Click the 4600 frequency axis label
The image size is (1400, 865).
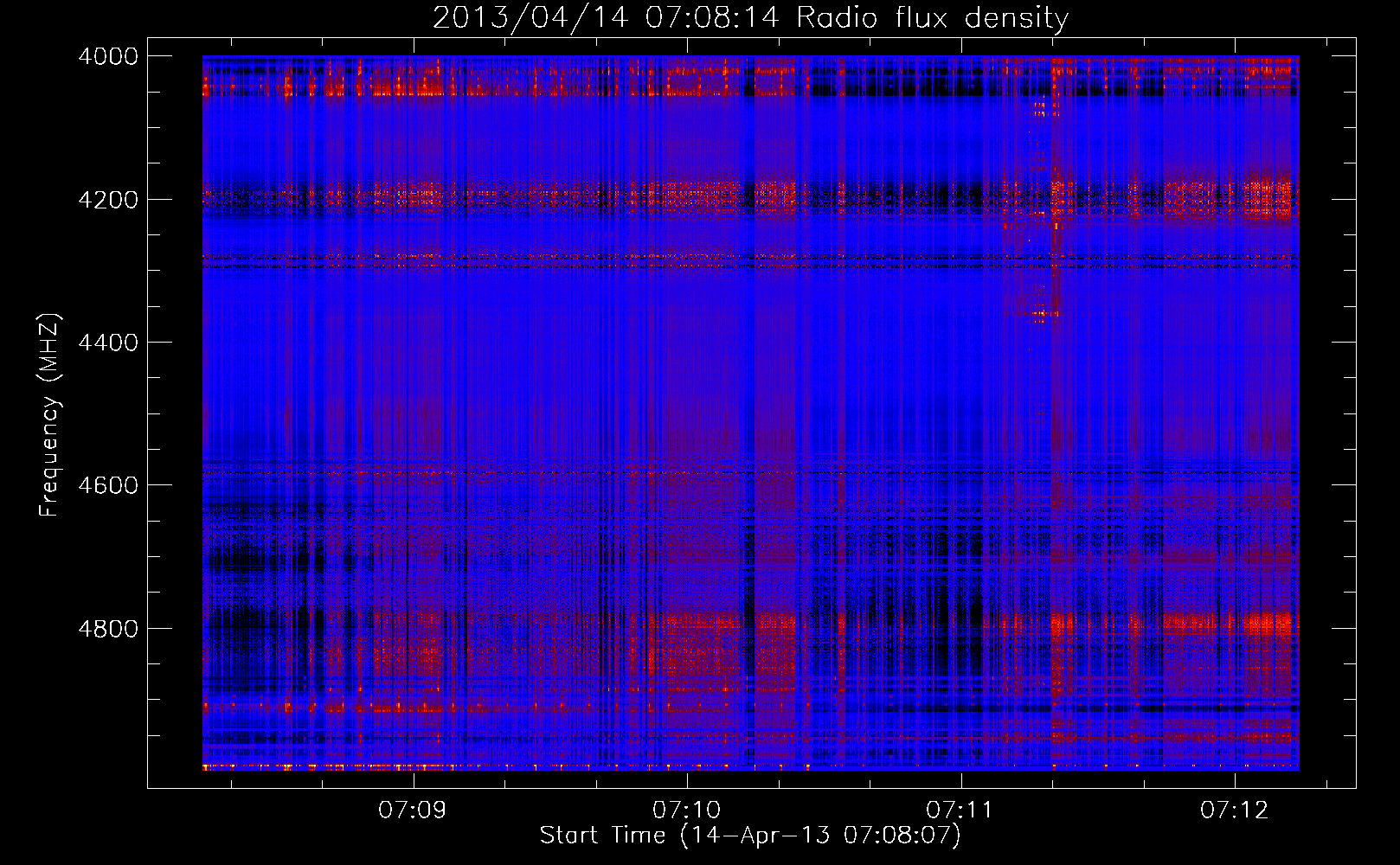click(108, 485)
